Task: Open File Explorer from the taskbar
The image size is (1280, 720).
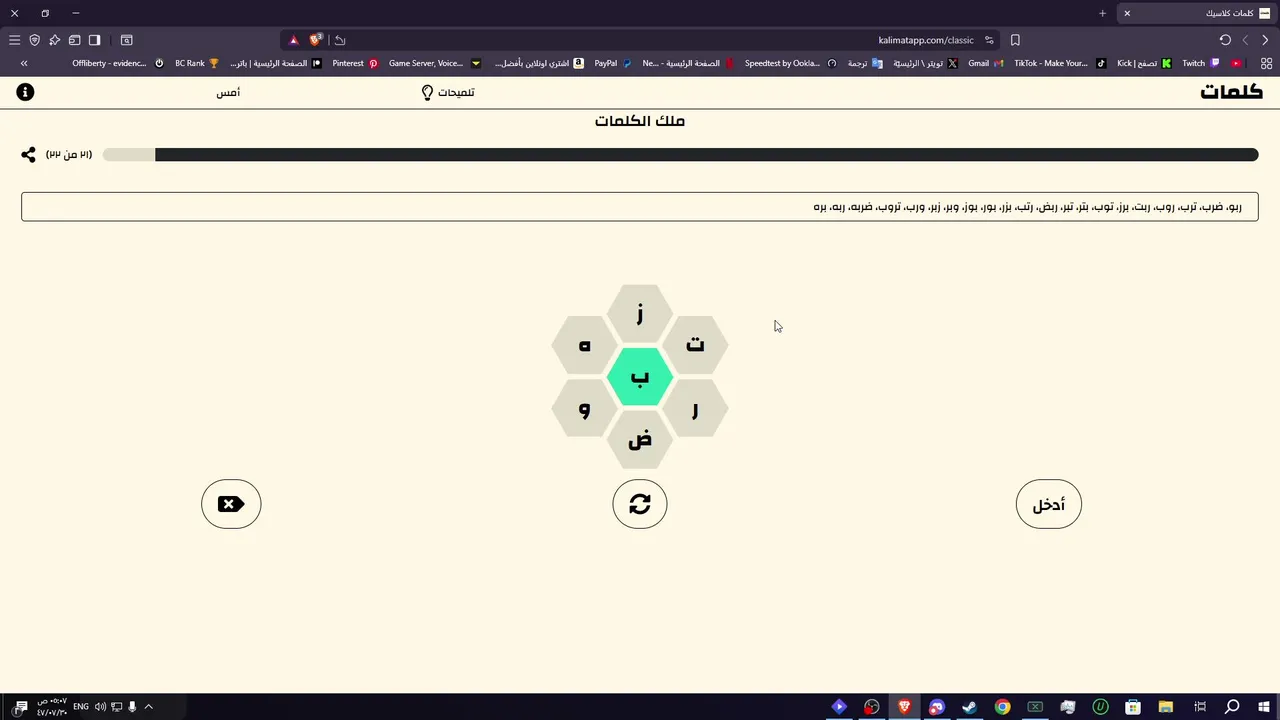Action: click(x=1166, y=707)
